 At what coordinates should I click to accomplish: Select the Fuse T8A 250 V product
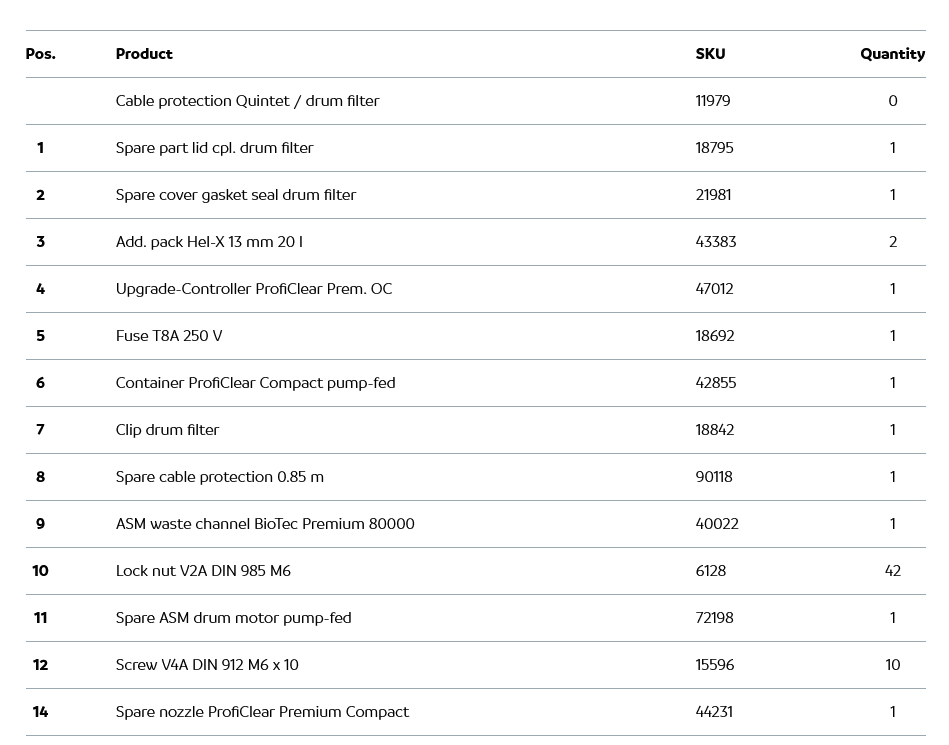169,336
